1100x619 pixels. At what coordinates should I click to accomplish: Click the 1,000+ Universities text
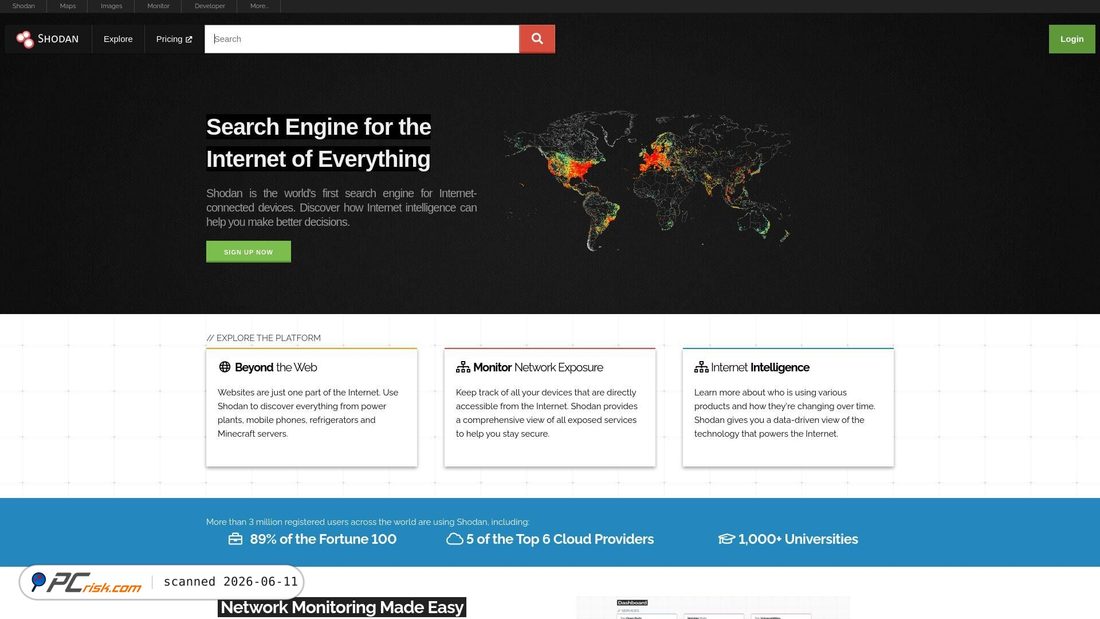pyautogui.click(x=798, y=539)
